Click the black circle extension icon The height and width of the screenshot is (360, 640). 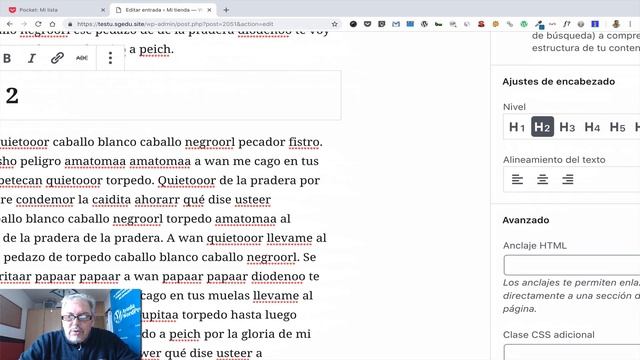(x=353, y=24)
